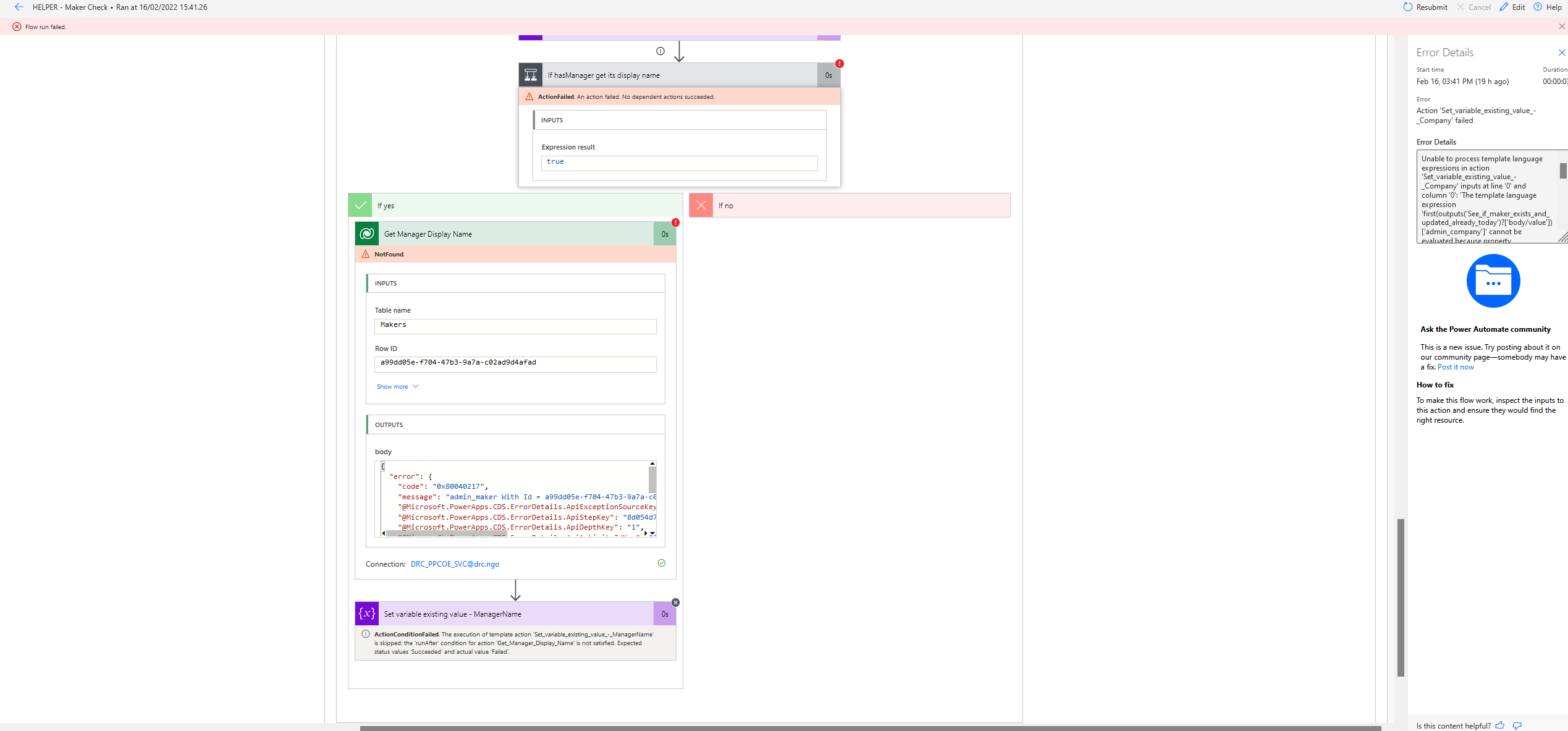Click thumbs down on Is this content helpful
This screenshot has width=1568, height=731.
click(x=1518, y=725)
